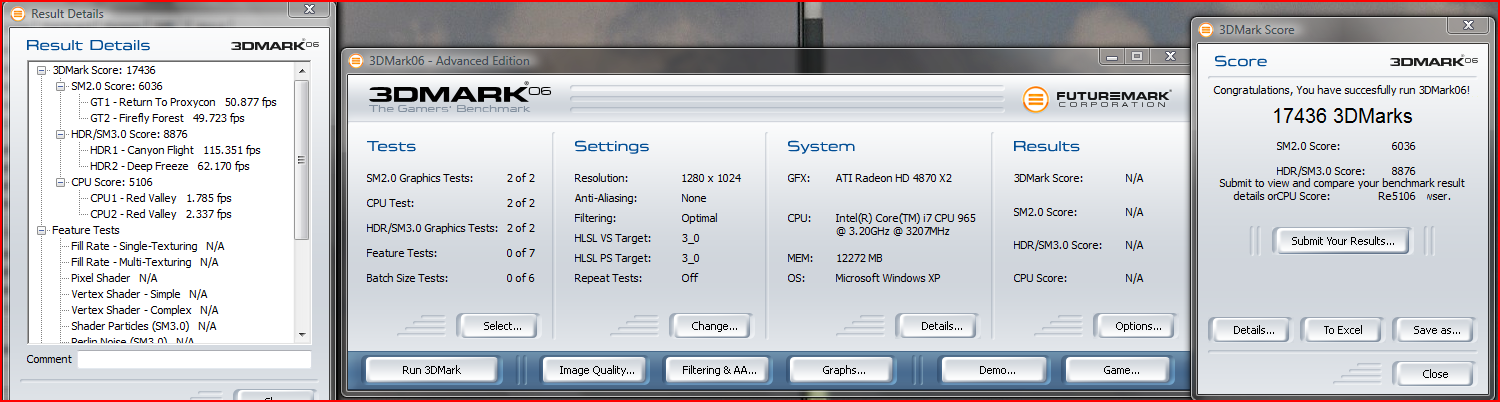Click the ATI Radeon HD 4870 X2 text
The height and width of the screenshot is (402, 1500).
[x=893, y=178]
